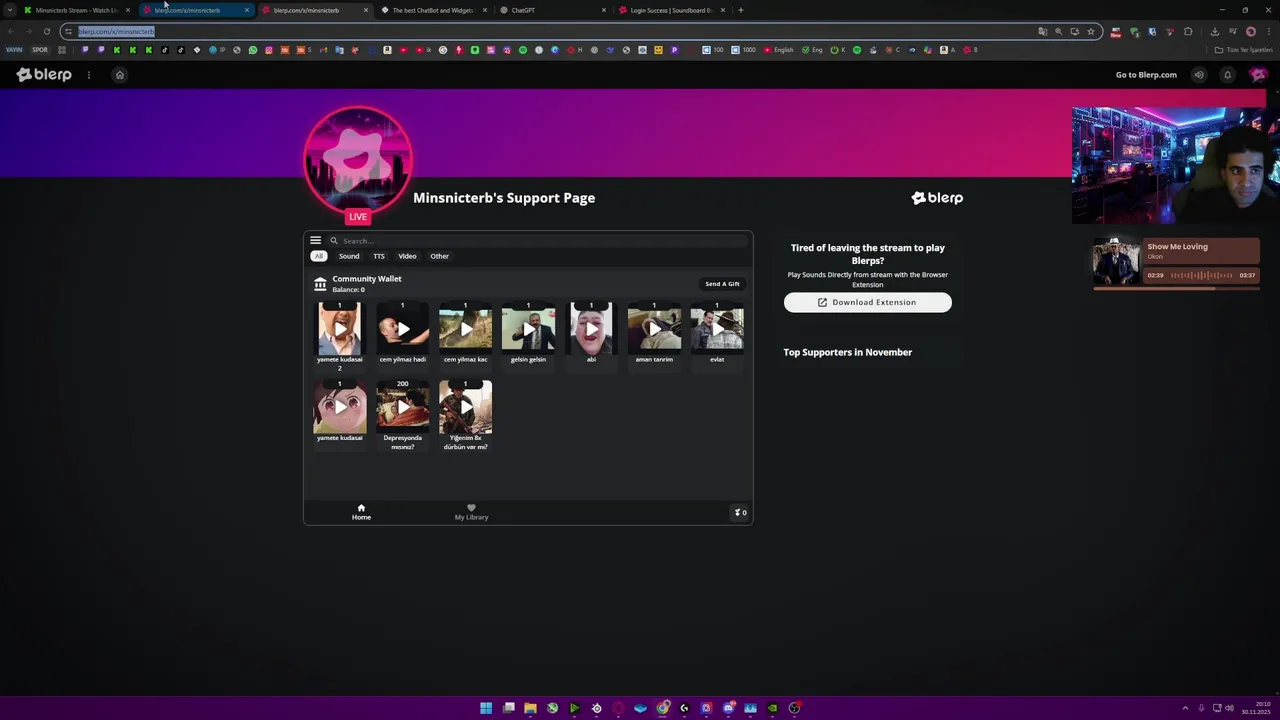Image resolution: width=1280 pixels, height=720 pixels.
Task: Open OBS Studio from taskbar
Action: click(x=794, y=708)
